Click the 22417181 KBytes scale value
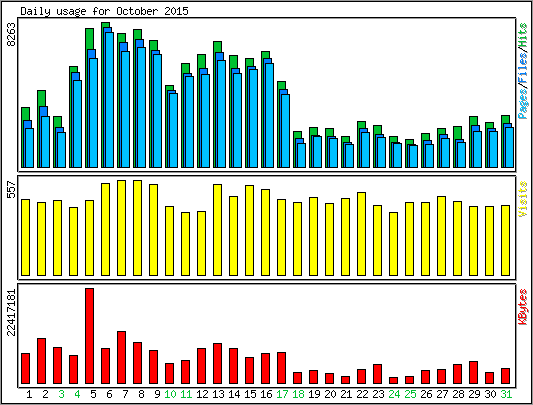Image resolution: width=533 pixels, height=405 pixels. coord(11,312)
